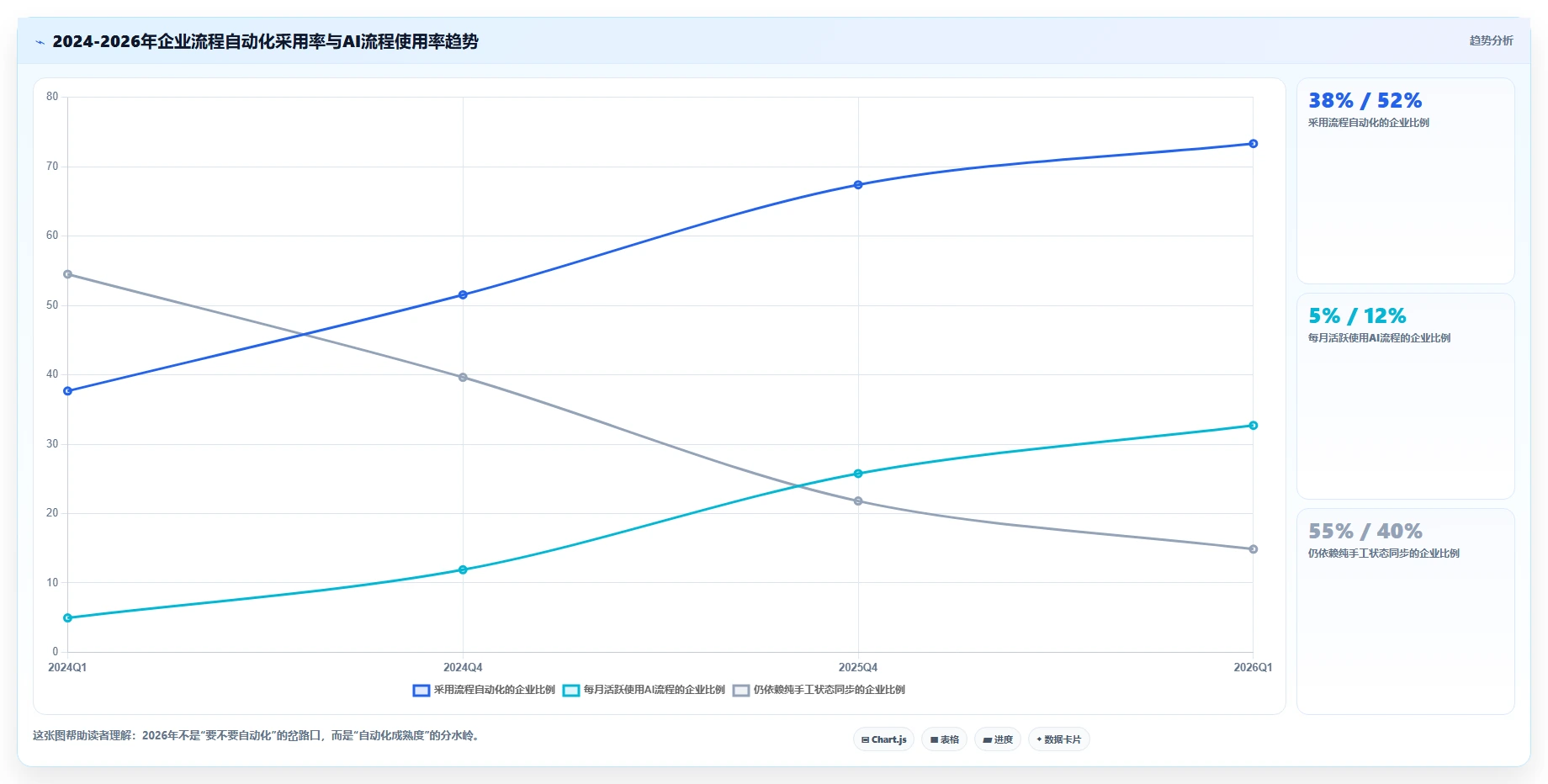This screenshot has width=1548, height=784.
Task: Click the 采用流程自动化的企业比例 card caption
Action: (1368, 123)
